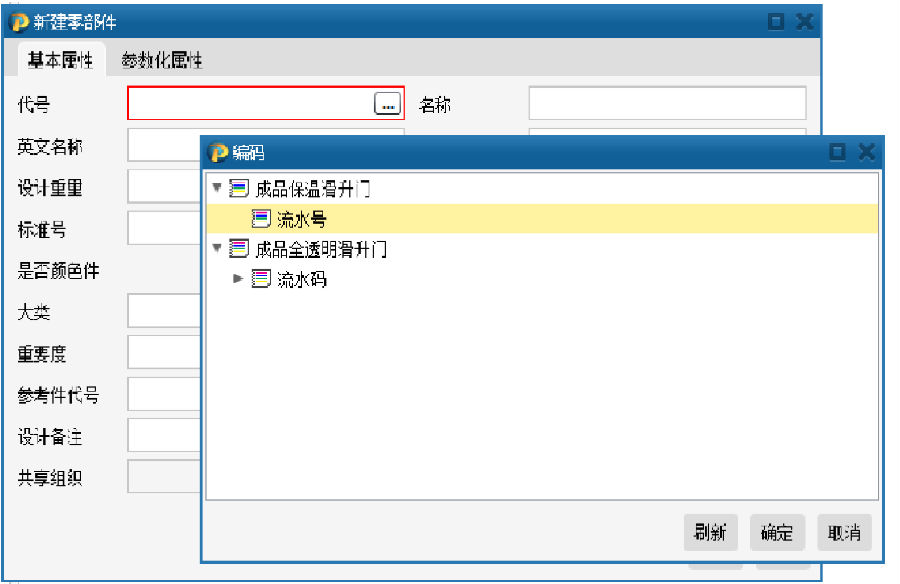Collapse the 成品保温滑升门 tree node
The width and height of the screenshot is (900, 584).
[x=217, y=188]
